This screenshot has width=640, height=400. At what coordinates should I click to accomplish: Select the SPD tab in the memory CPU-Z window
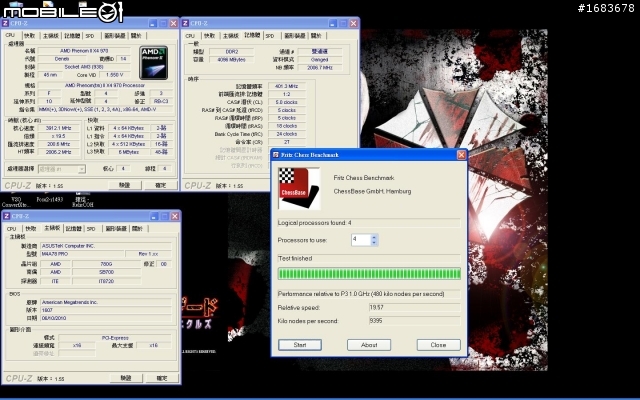pos(270,36)
